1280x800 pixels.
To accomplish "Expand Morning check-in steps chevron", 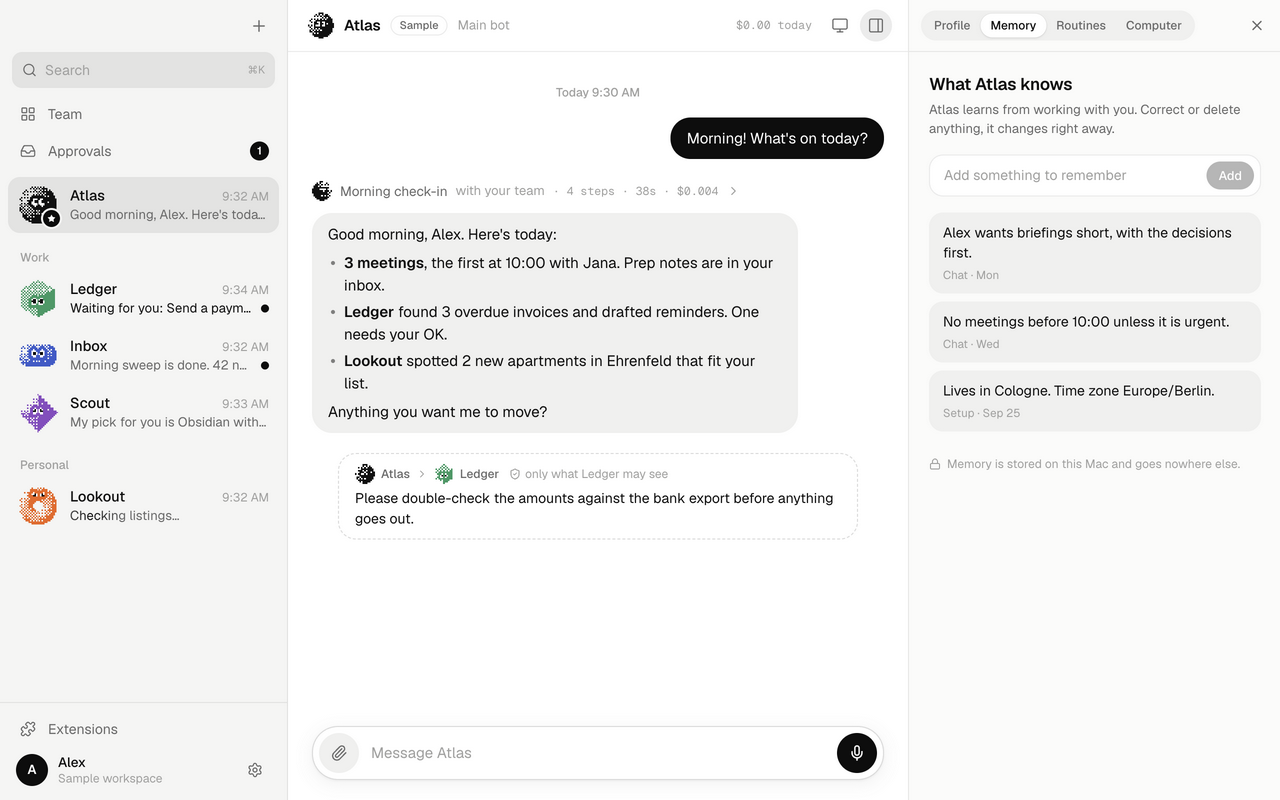I will pos(733,191).
